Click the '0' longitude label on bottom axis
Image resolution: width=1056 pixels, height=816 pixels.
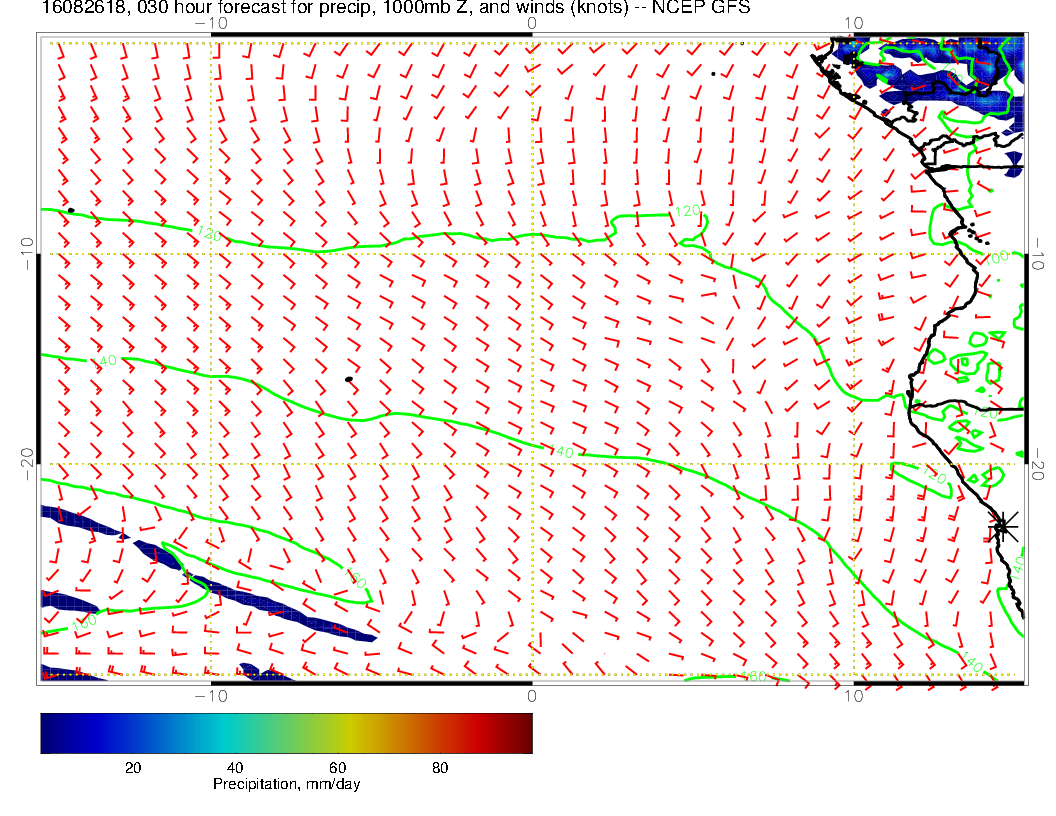[x=532, y=695]
